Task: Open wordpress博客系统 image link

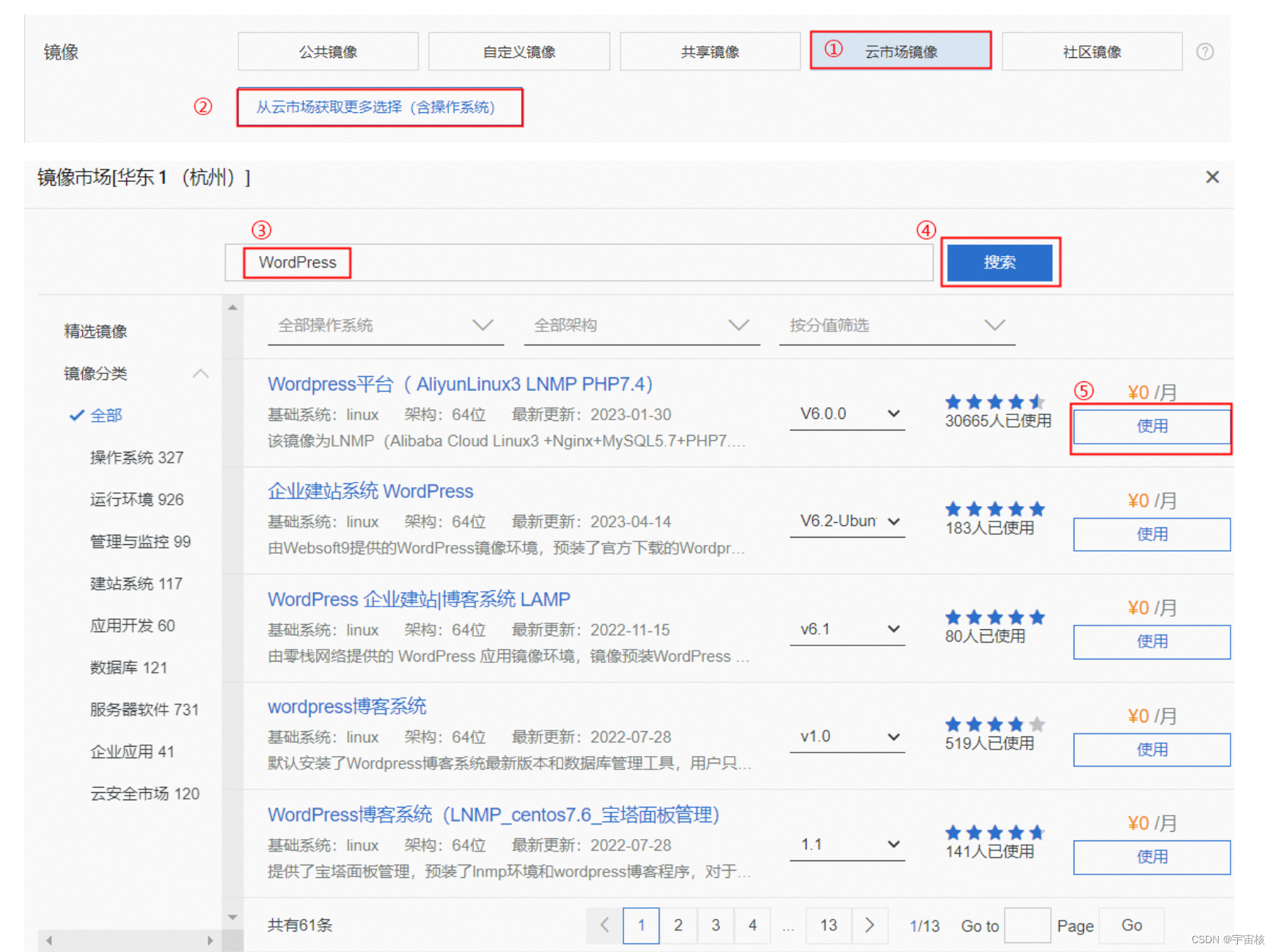Action: (x=347, y=706)
